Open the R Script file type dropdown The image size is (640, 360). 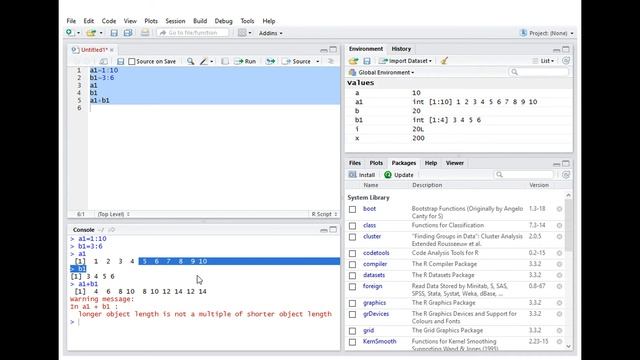(324, 214)
